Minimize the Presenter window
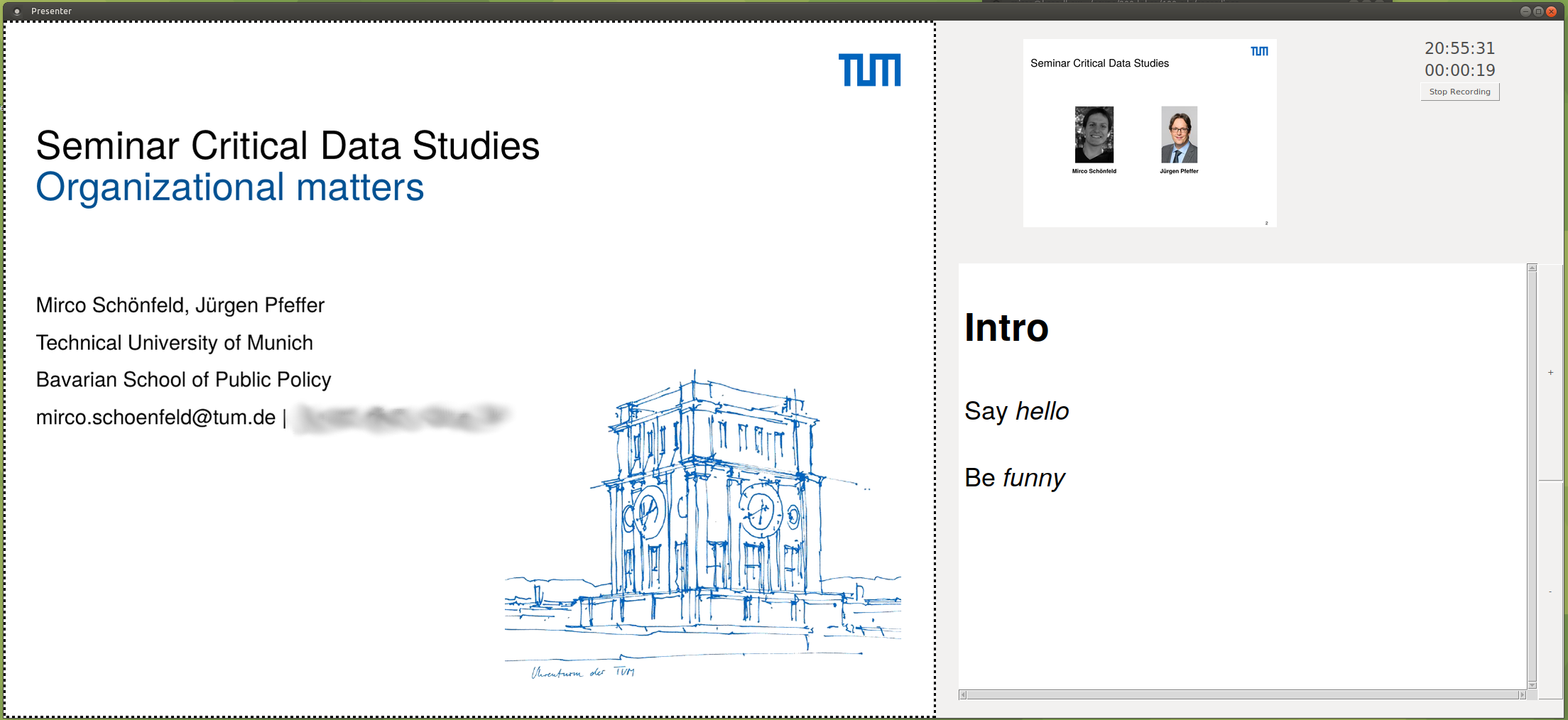Screen dimensions: 1568x720 1525,11
